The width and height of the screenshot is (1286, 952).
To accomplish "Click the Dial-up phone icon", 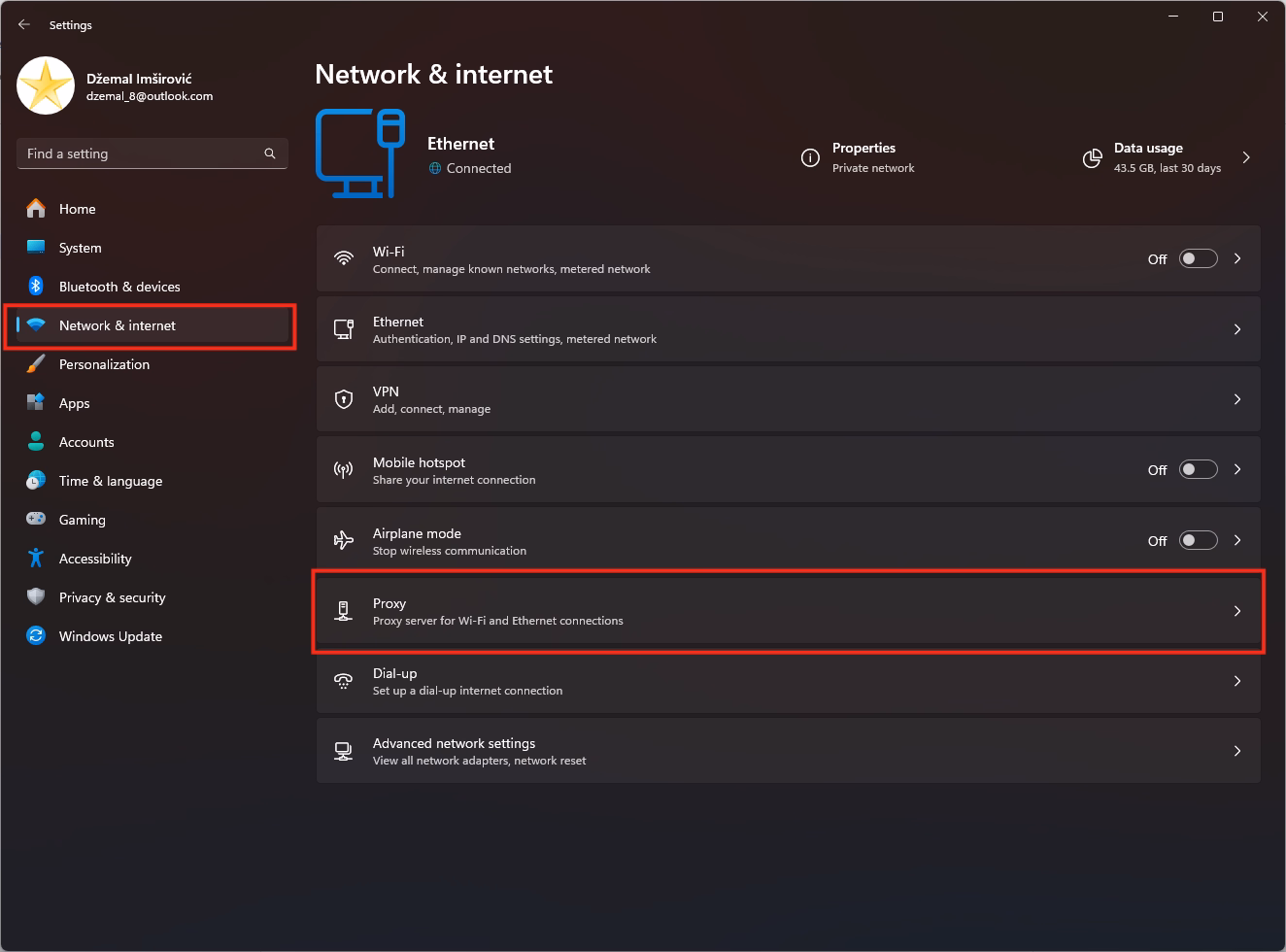I will [x=344, y=681].
